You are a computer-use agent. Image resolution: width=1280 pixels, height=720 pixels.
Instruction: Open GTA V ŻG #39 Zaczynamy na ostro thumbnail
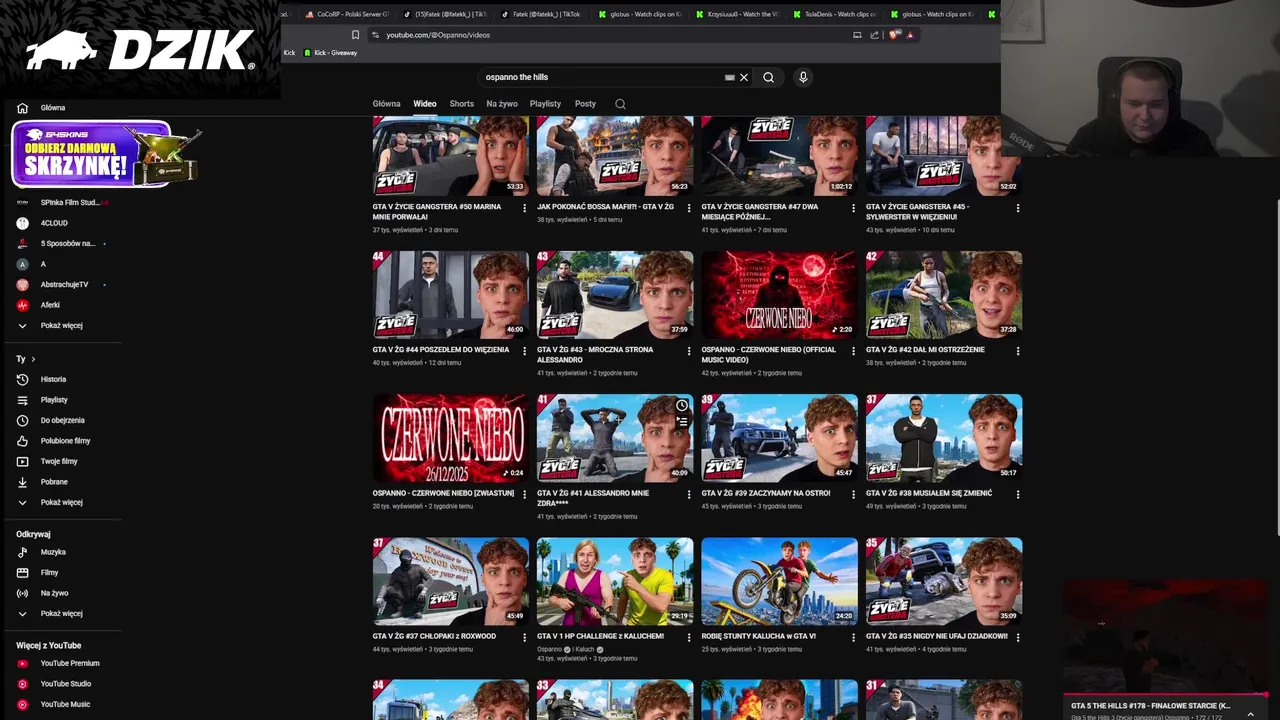pyautogui.click(x=779, y=438)
